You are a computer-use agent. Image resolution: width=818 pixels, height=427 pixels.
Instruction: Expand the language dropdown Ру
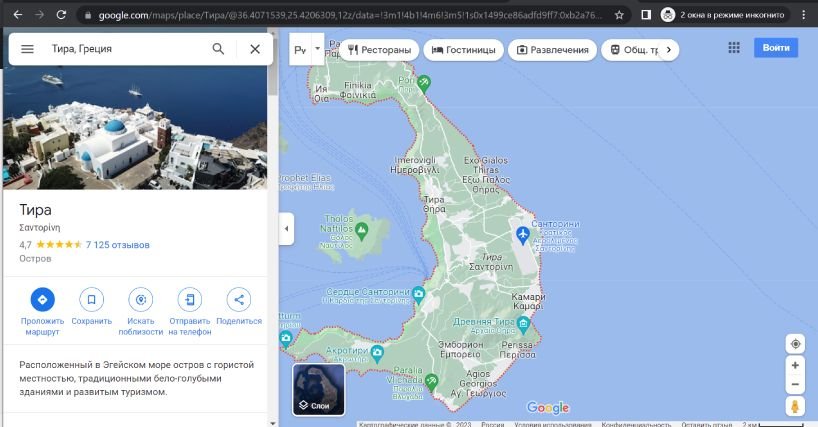coord(305,49)
